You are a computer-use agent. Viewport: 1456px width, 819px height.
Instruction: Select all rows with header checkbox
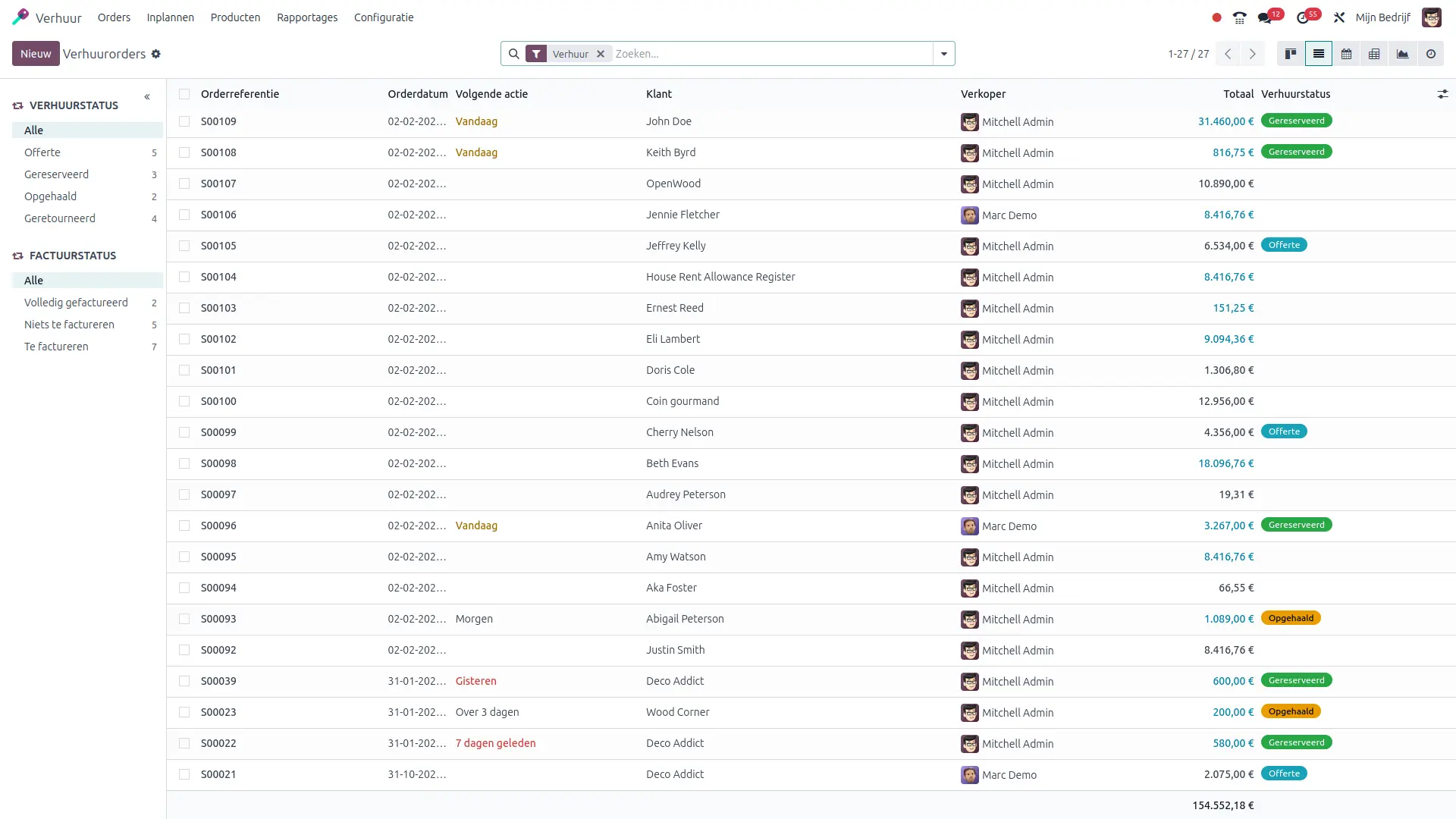184,94
